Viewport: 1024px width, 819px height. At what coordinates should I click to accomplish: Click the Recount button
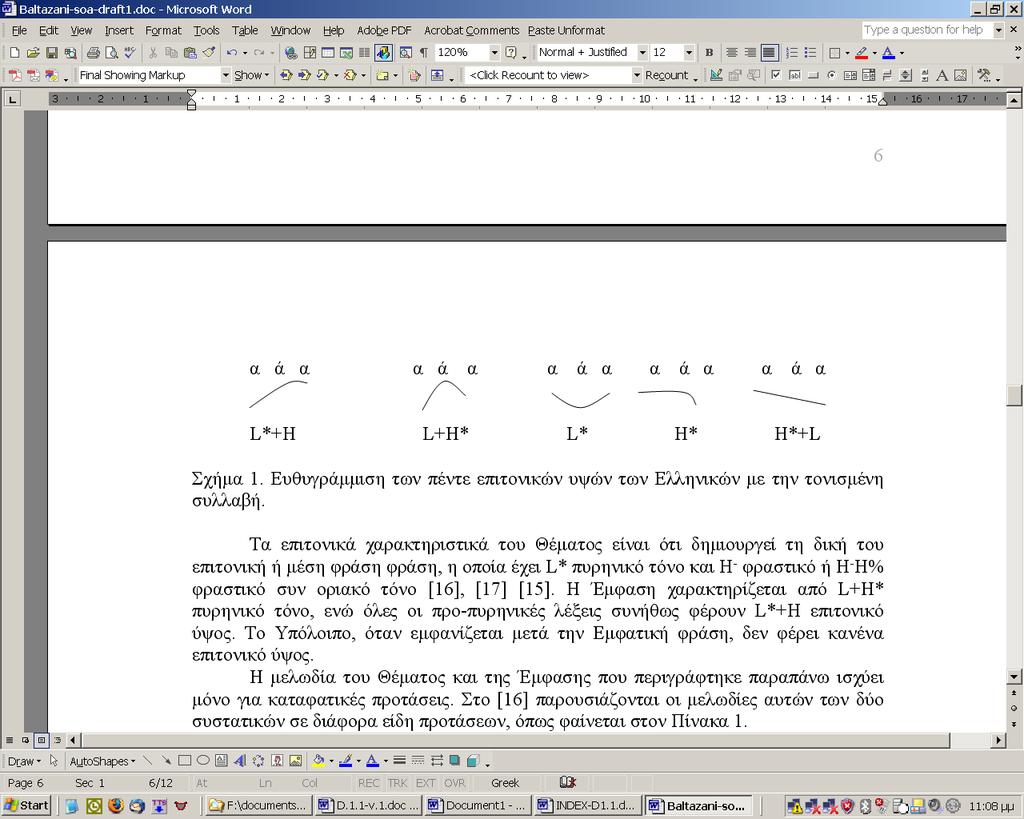click(x=667, y=76)
